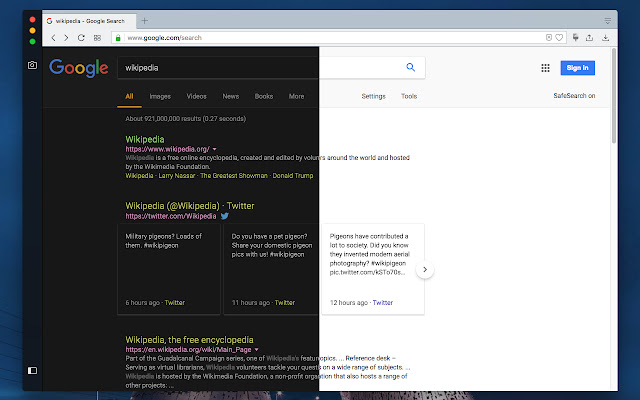Open 'The Greatest Showman' sublink
This screenshot has height=400, width=640.
click(234, 176)
